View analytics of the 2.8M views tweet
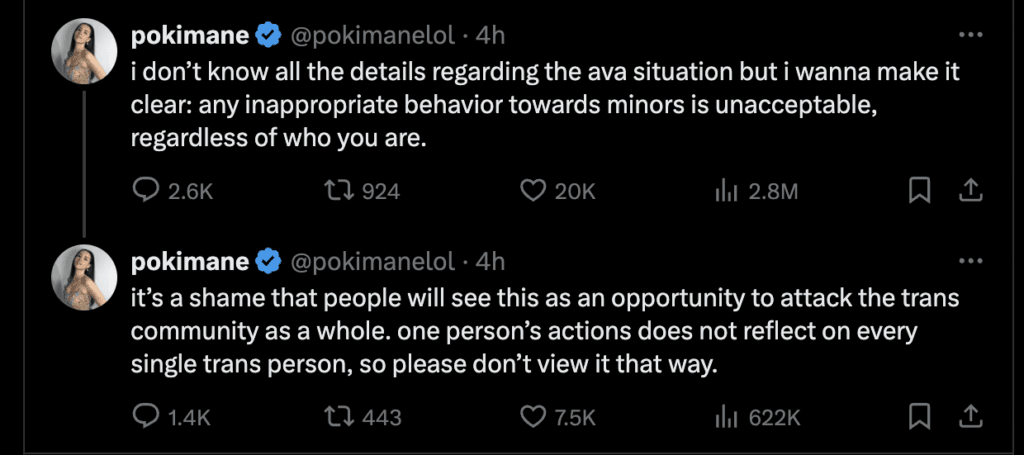Image resolution: width=1024 pixels, height=455 pixels. tap(726, 191)
